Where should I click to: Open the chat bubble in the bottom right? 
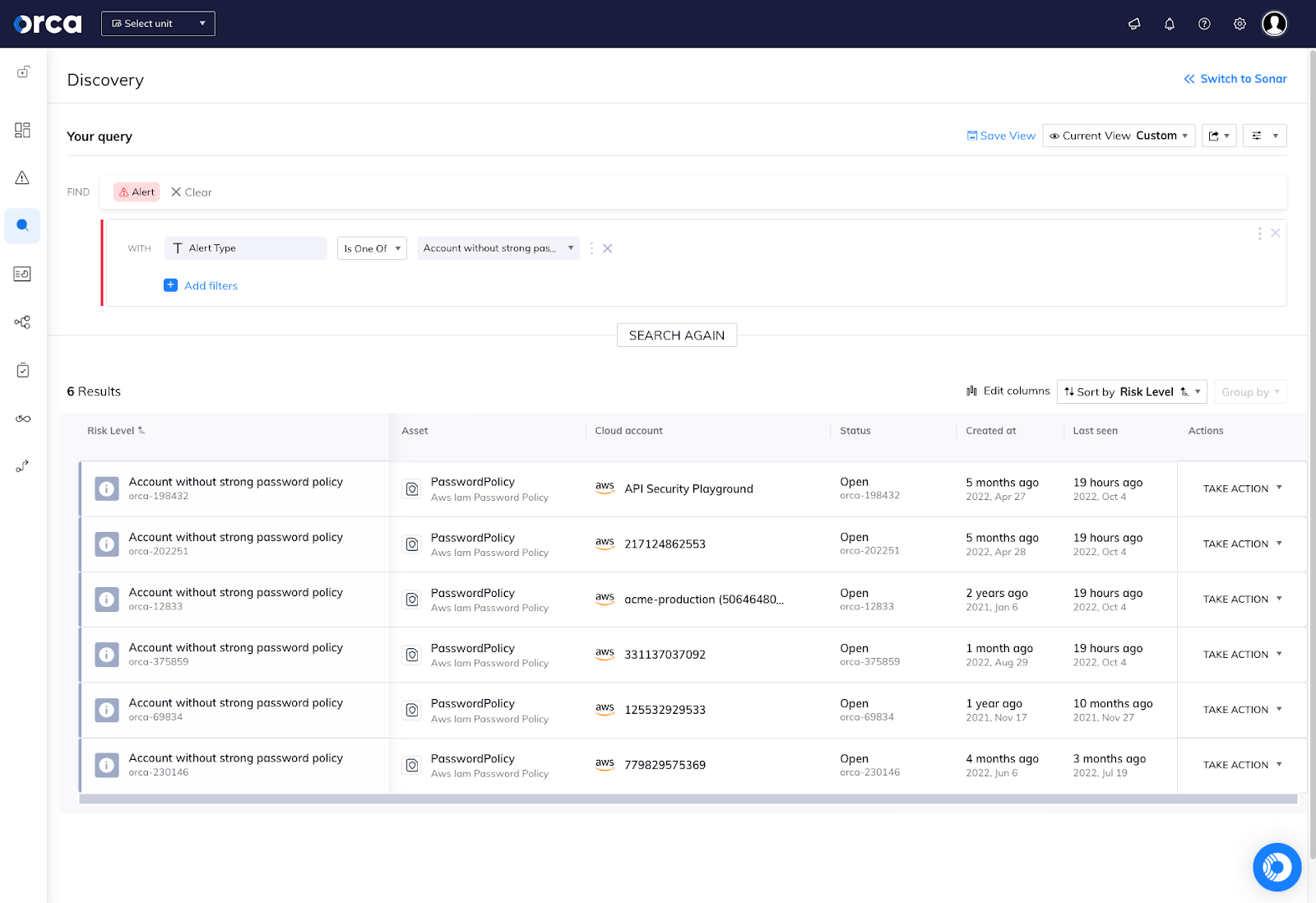(1276, 866)
